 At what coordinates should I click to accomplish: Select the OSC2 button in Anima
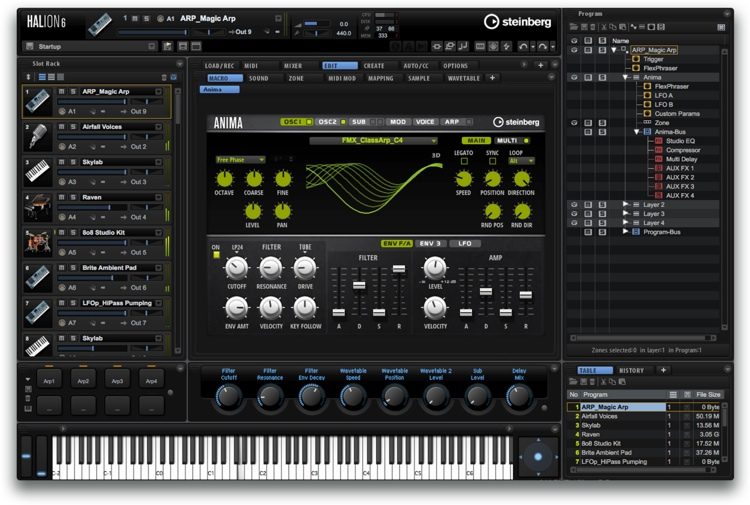pyautogui.click(x=327, y=121)
